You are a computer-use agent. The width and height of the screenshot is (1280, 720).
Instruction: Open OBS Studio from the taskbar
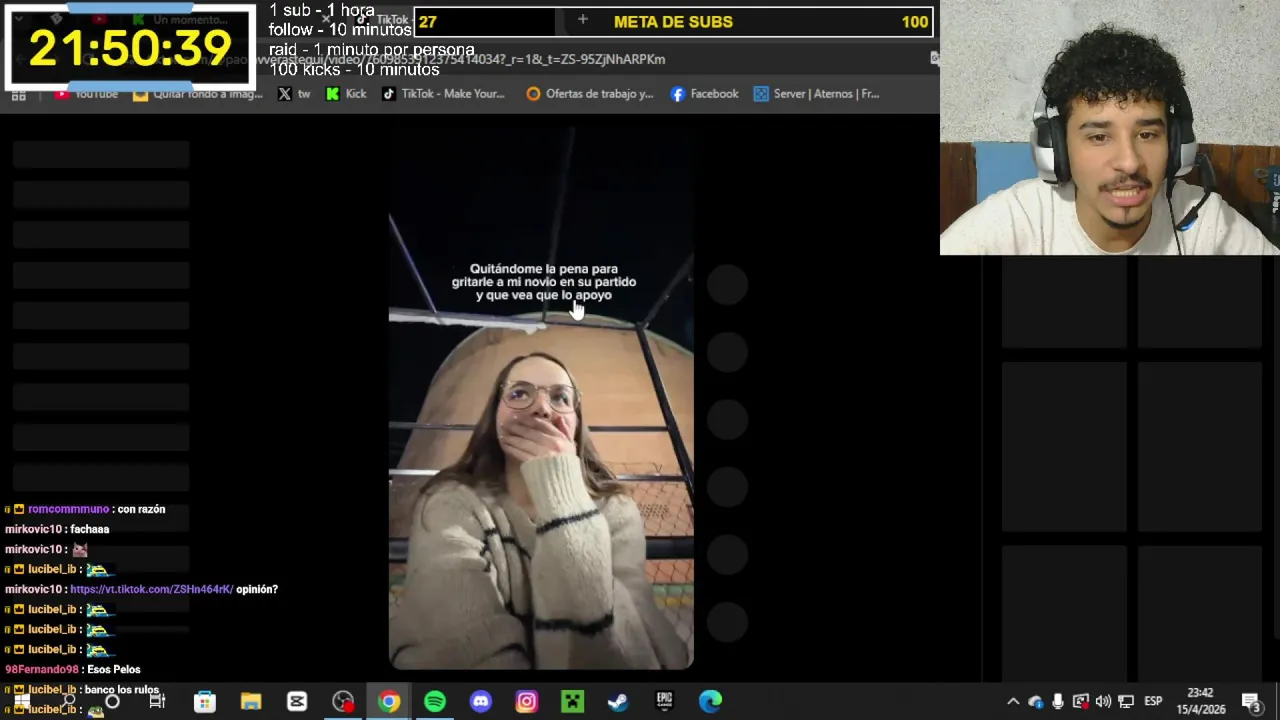click(x=343, y=701)
